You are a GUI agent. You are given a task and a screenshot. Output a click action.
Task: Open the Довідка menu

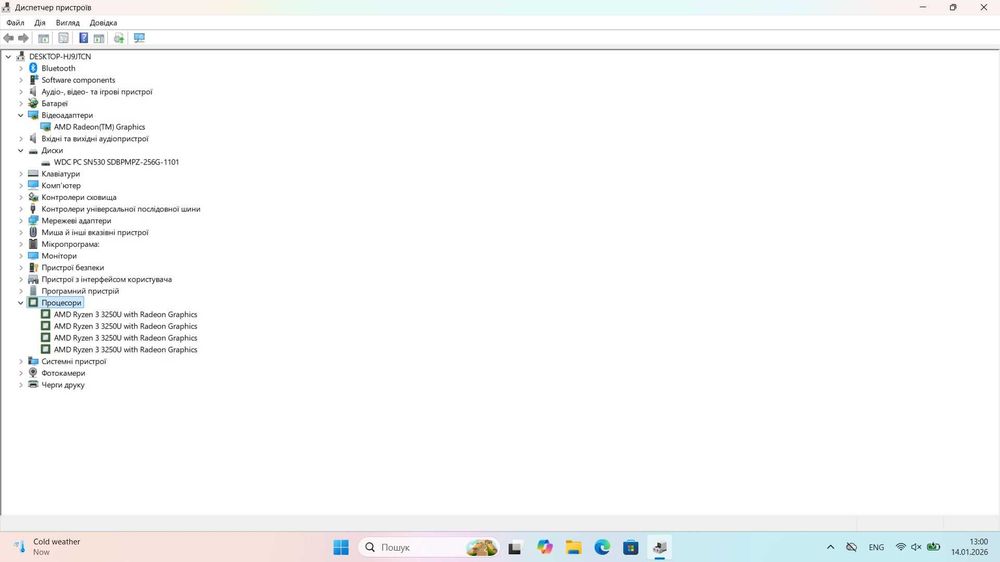103,23
